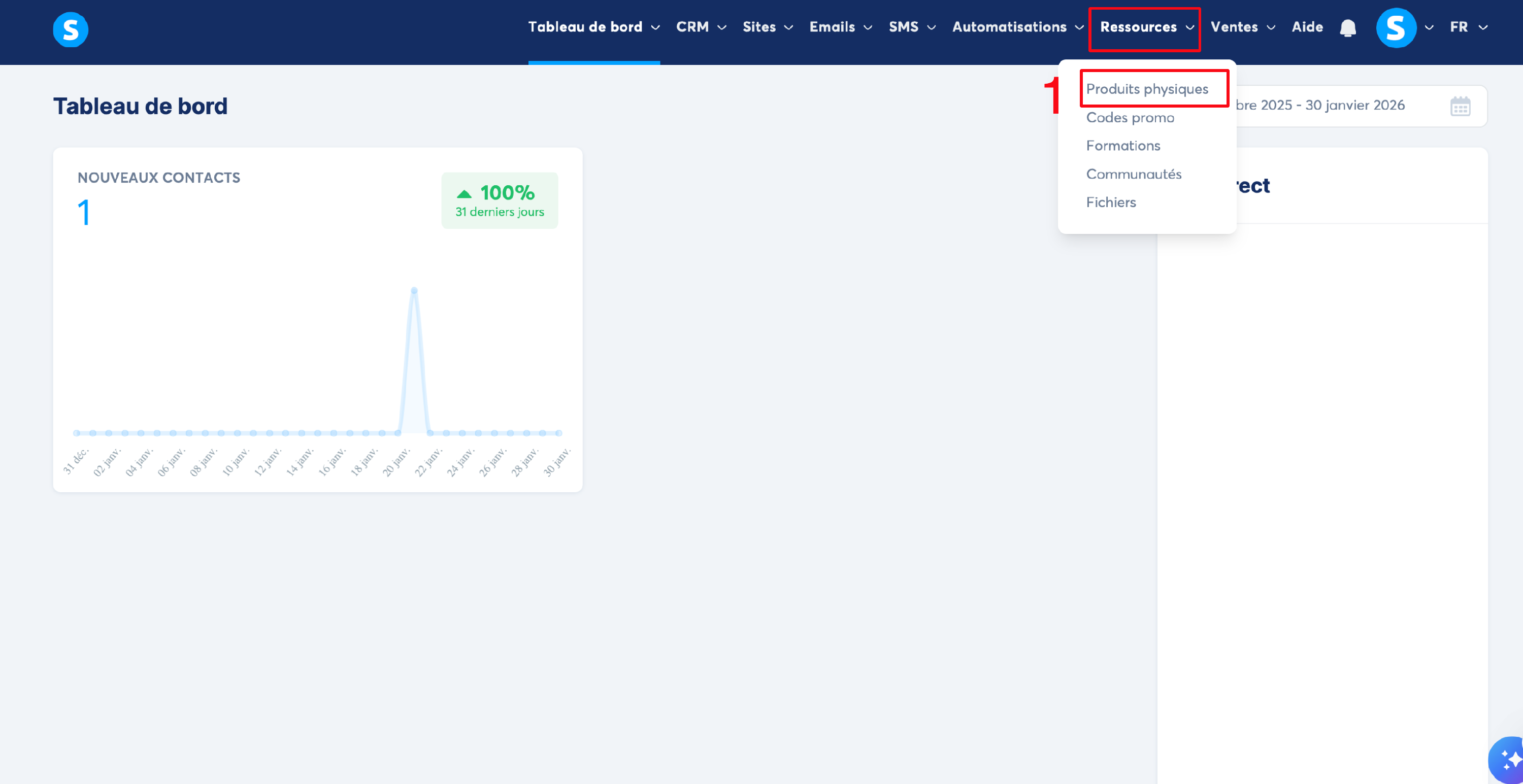Expand the Tableau de bord menu
1523x784 pixels.
pos(593,27)
